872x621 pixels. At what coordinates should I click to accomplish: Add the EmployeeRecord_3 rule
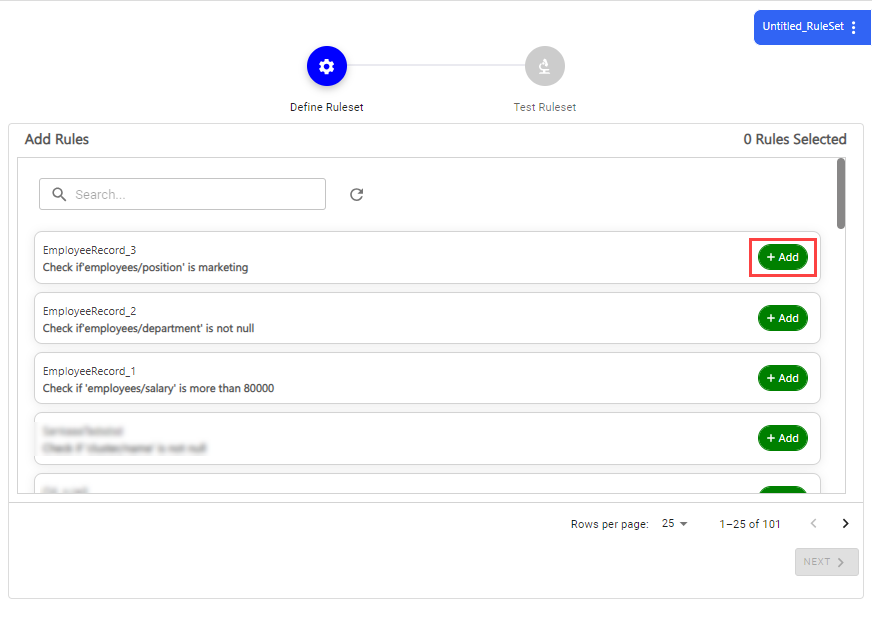pos(782,257)
